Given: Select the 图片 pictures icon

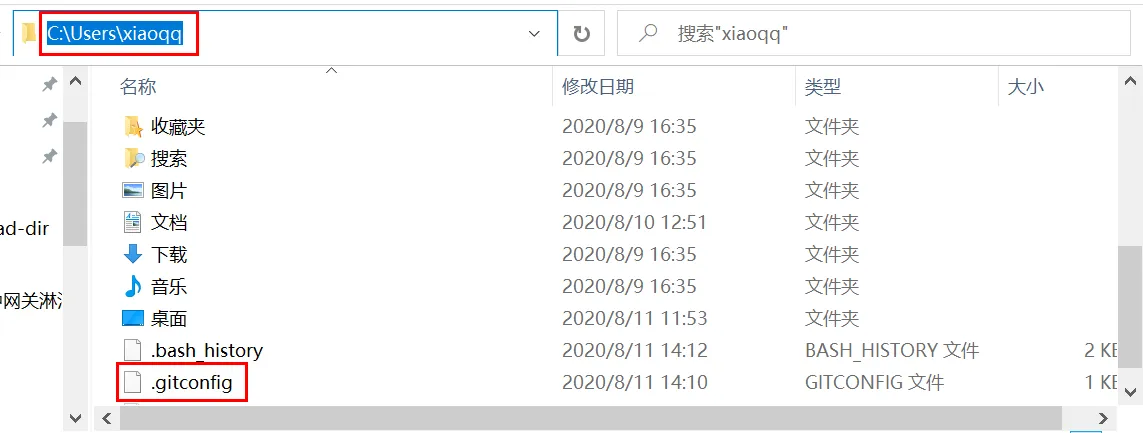Looking at the screenshot, I should pyautogui.click(x=133, y=190).
